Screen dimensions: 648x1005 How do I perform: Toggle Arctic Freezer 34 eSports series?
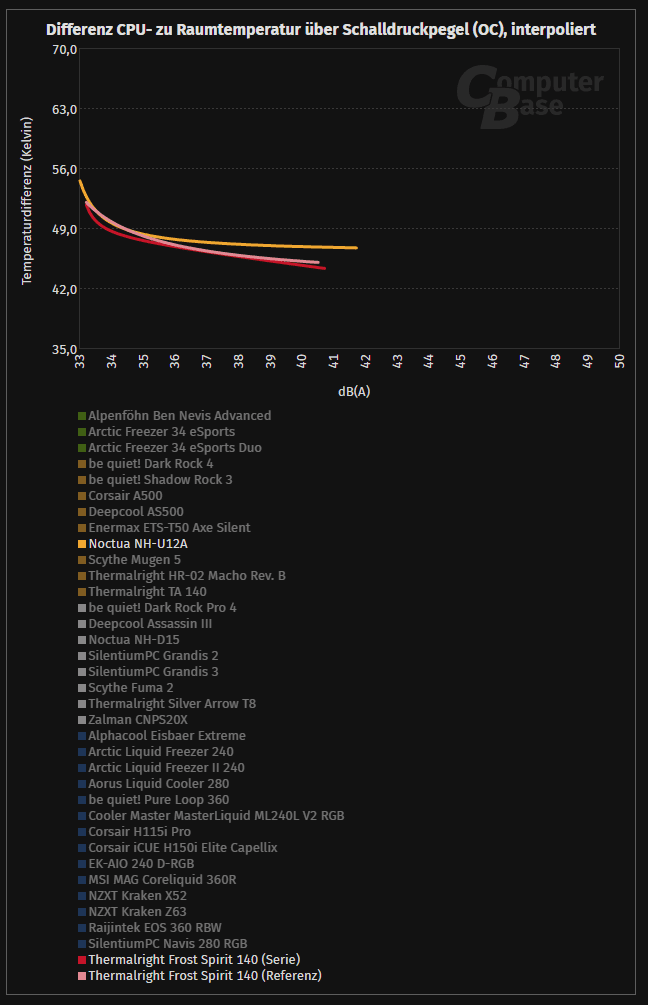pyautogui.click(x=156, y=431)
